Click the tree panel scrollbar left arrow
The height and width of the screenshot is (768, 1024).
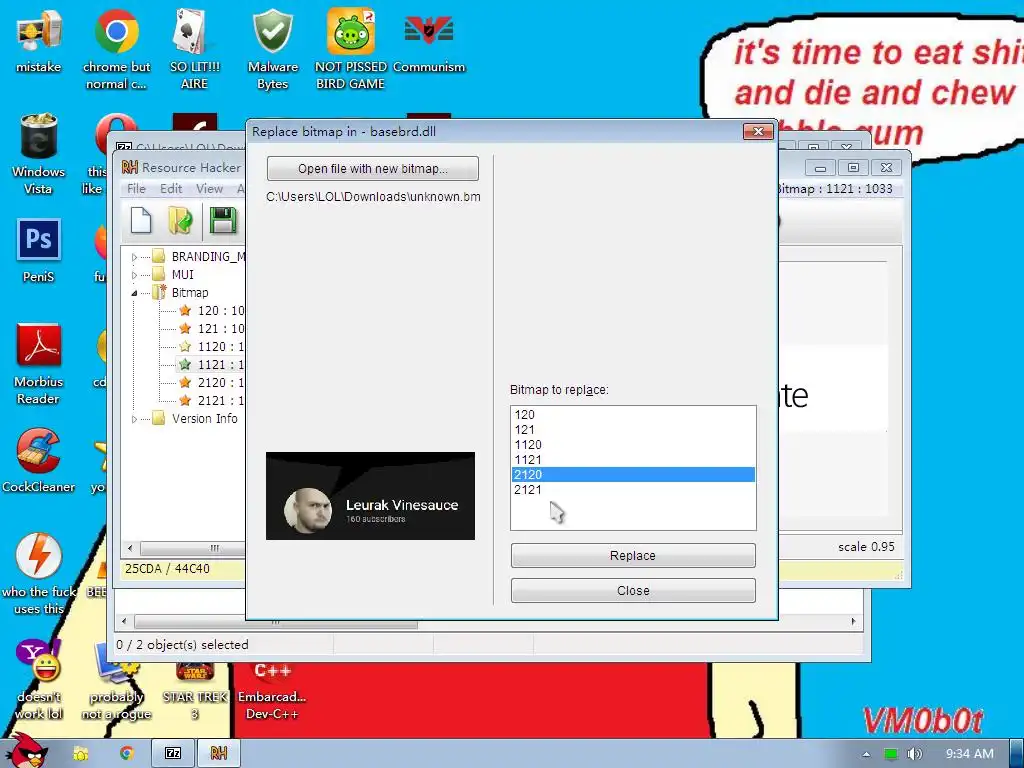[130, 548]
